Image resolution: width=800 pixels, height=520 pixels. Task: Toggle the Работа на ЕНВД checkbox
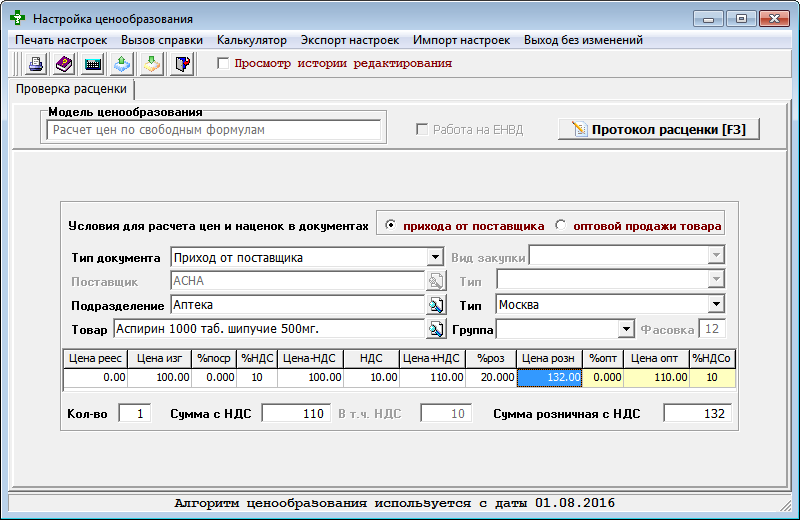421,130
